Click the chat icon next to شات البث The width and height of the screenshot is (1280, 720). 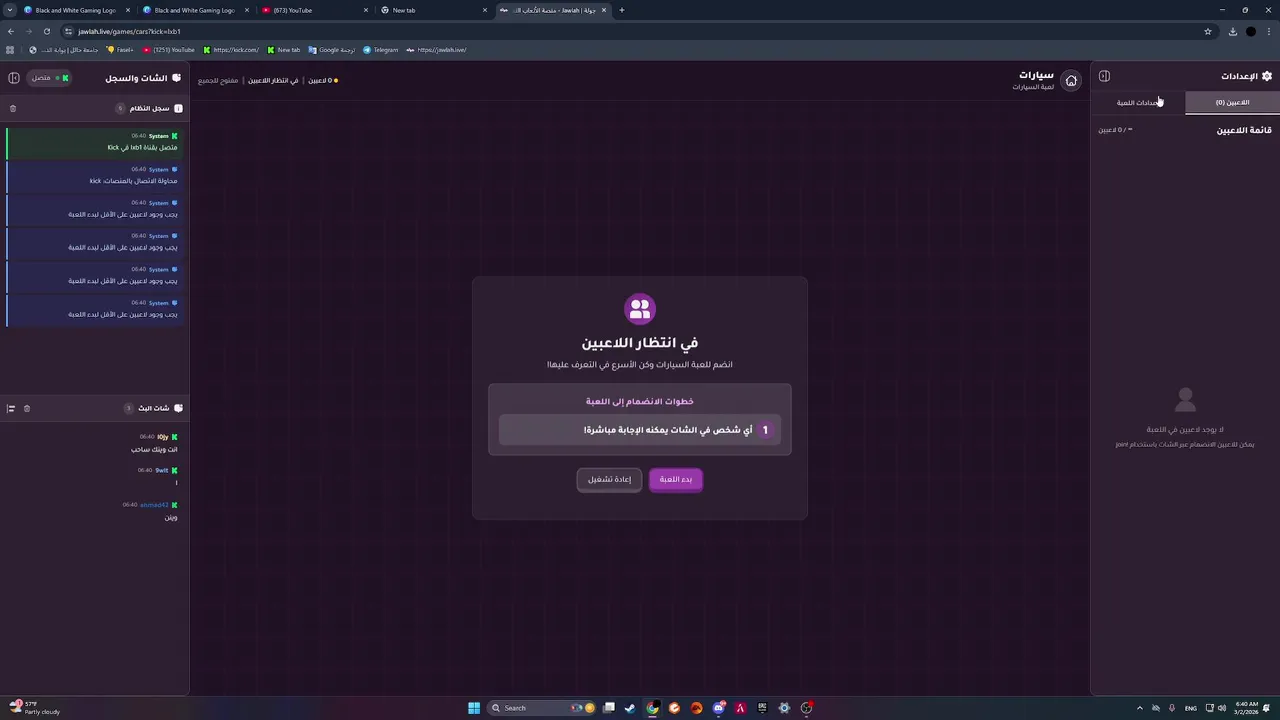coord(178,408)
